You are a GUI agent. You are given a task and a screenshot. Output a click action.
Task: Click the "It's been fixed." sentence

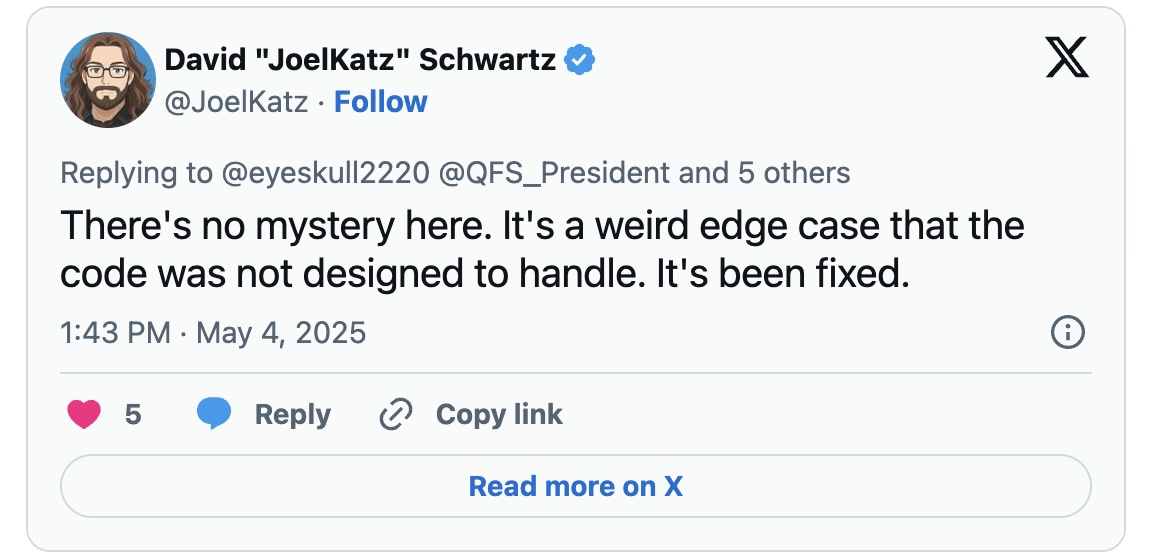click(782, 275)
